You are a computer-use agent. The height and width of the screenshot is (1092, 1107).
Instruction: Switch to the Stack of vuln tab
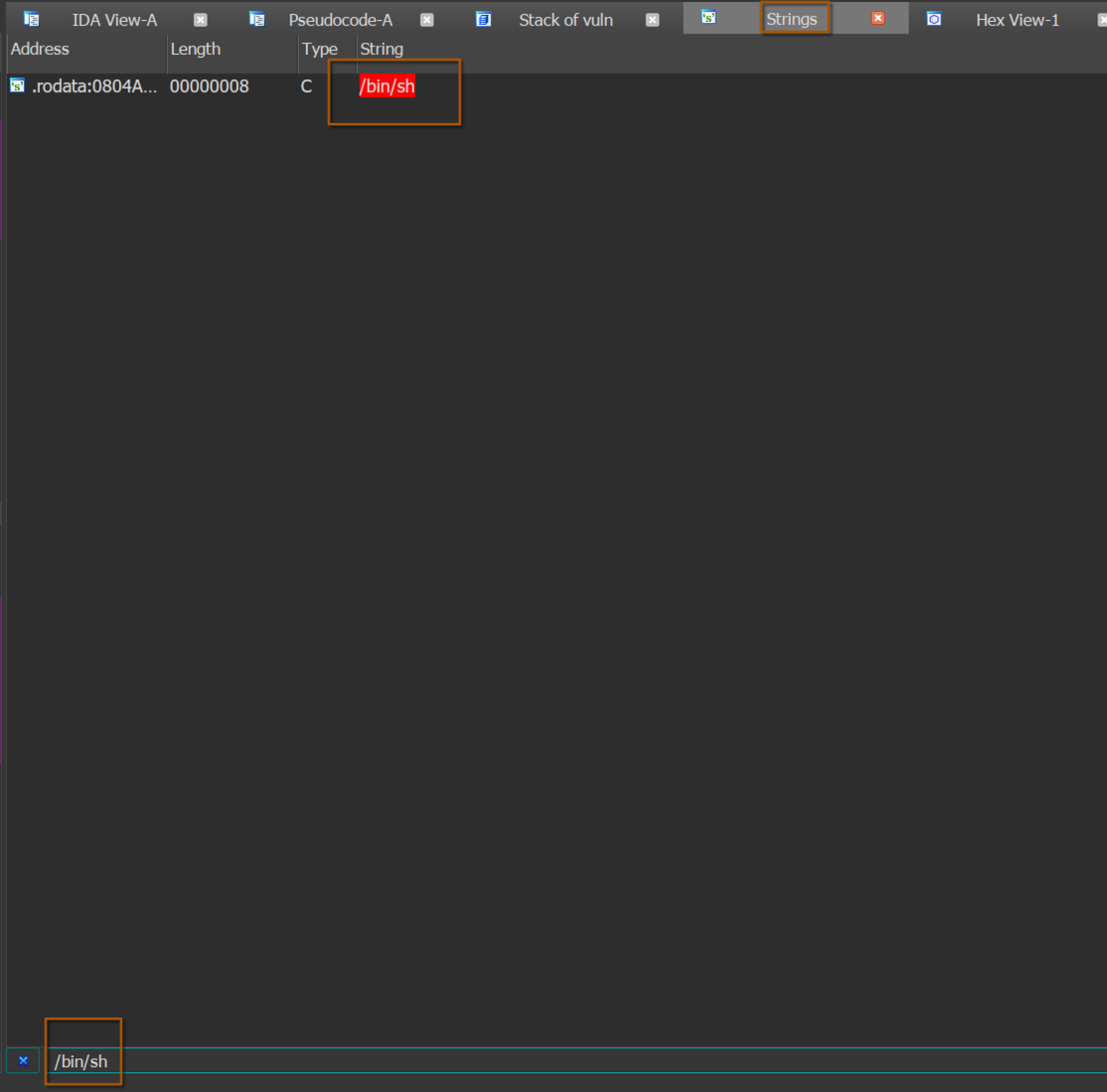(x=565, y=19)
